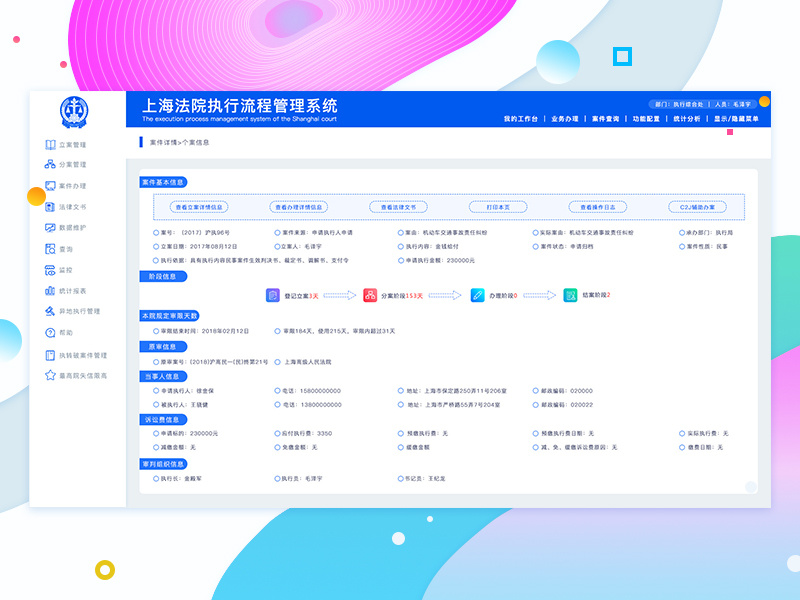This screenshot has height=600, width=800.
Task: Select 统计分析 in the top navigation
Action: 687,119
